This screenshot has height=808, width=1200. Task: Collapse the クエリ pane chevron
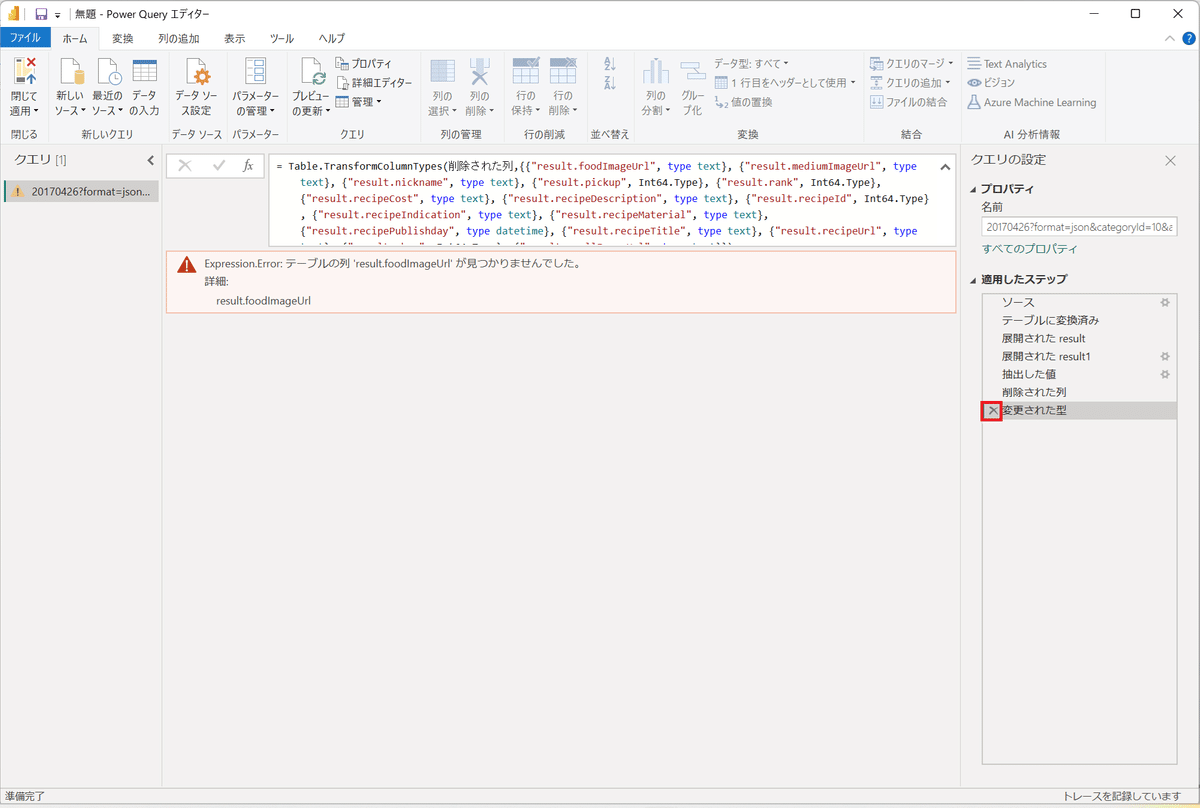tap(150, 160)
